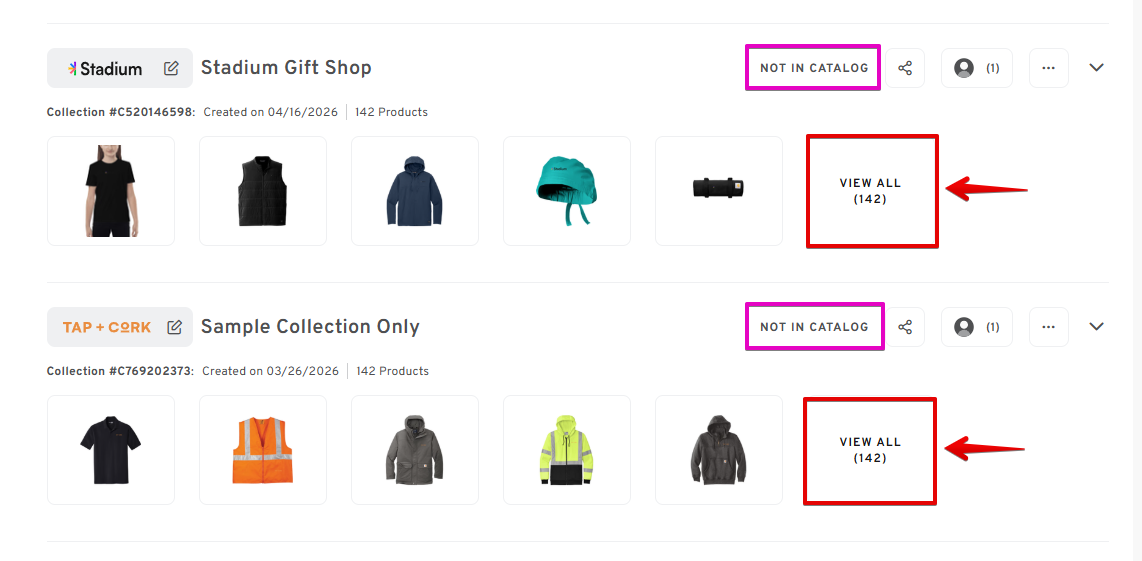The width and height of the screenshot is (1142, 561).
Task: Select the orange safety vest product thumbnail
Action: click(263, 450)
